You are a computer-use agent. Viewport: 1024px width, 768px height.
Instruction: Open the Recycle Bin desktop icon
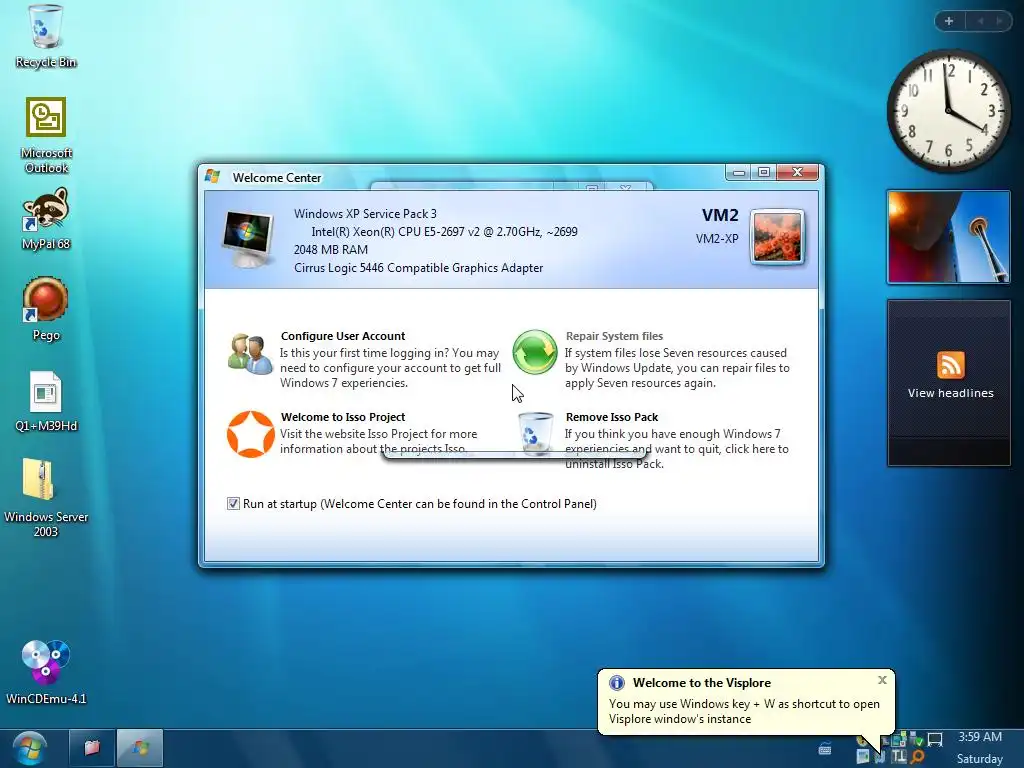[x=46, y=36]
